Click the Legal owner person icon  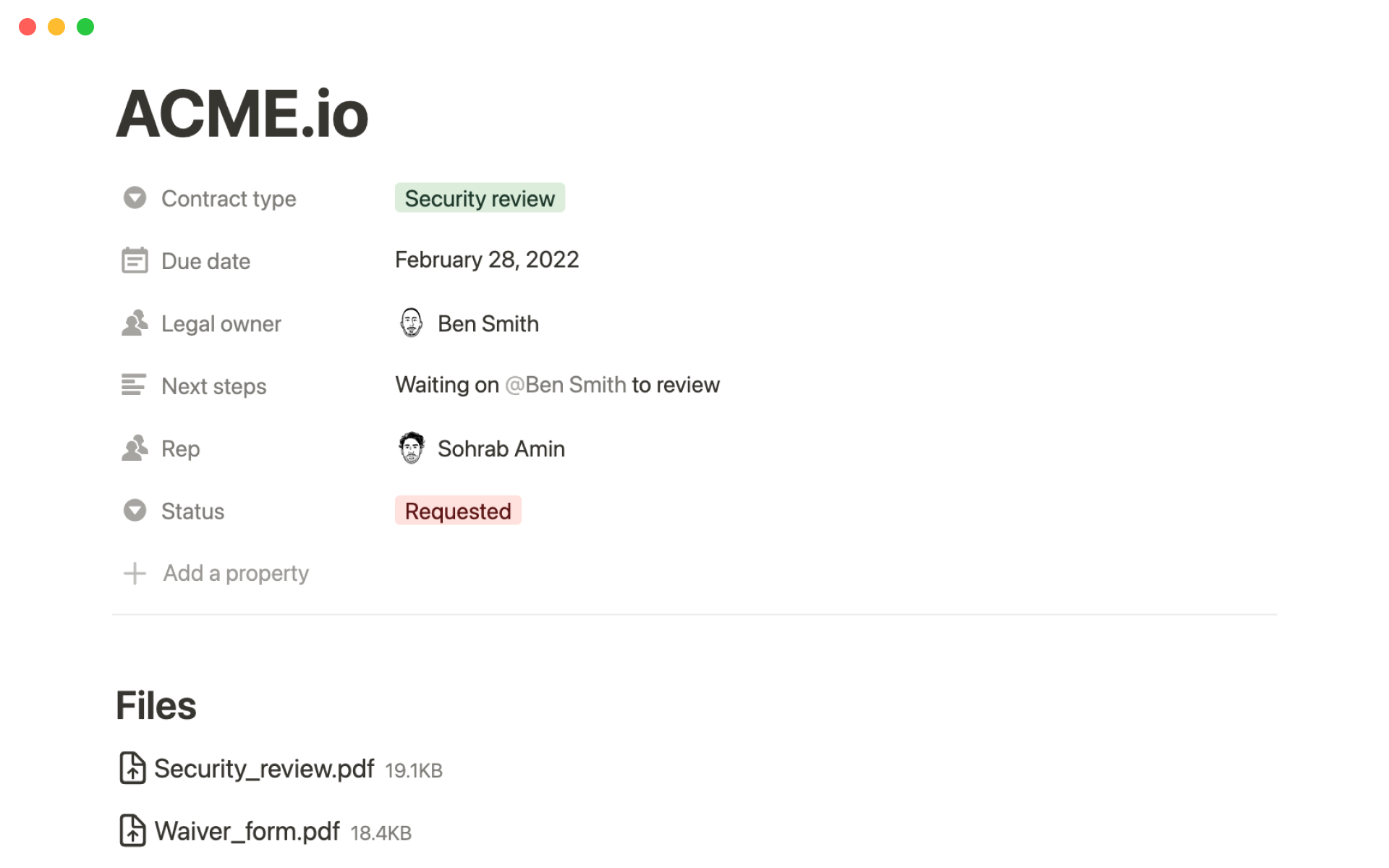(x=135, y=323)
